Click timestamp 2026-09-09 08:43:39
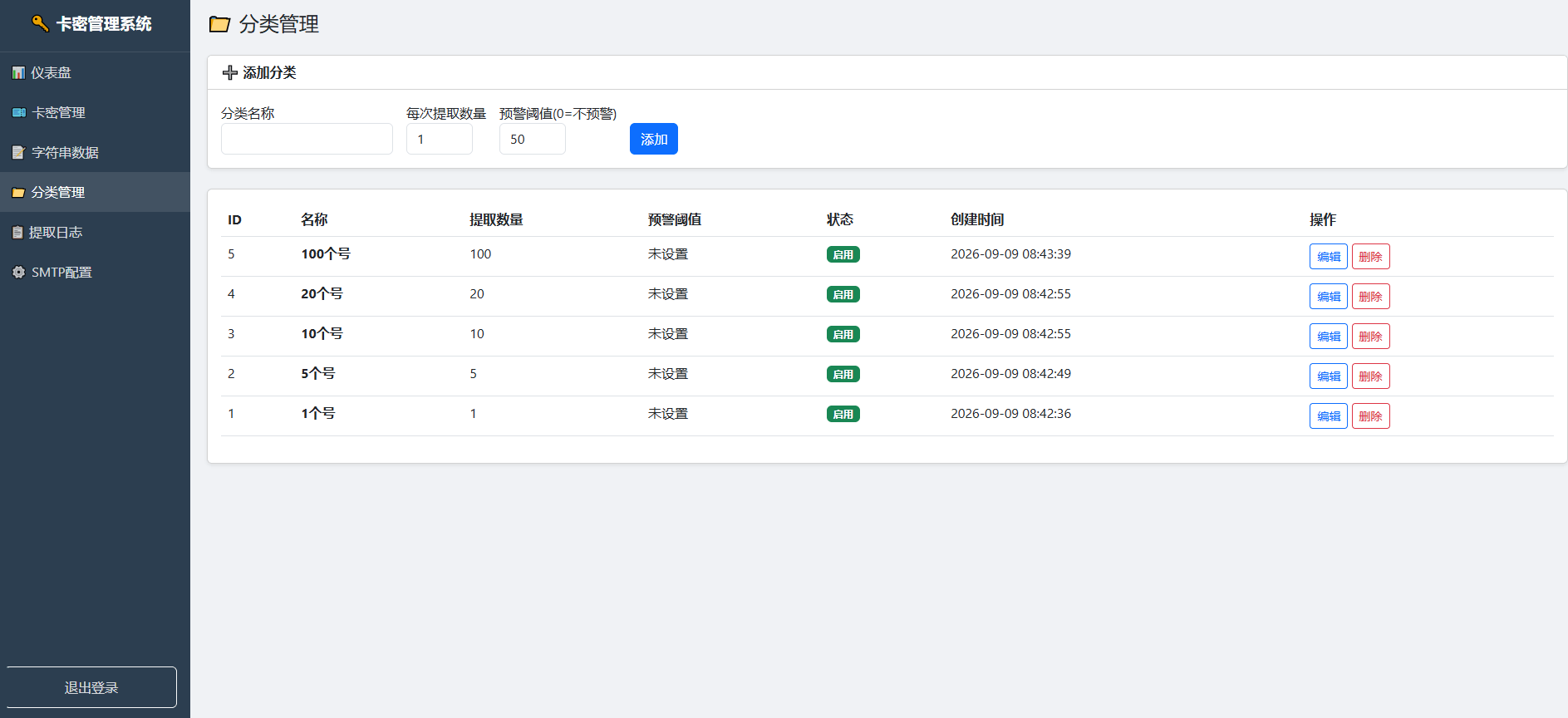Screen dimensions: 1568x718 coord(1011,254)
